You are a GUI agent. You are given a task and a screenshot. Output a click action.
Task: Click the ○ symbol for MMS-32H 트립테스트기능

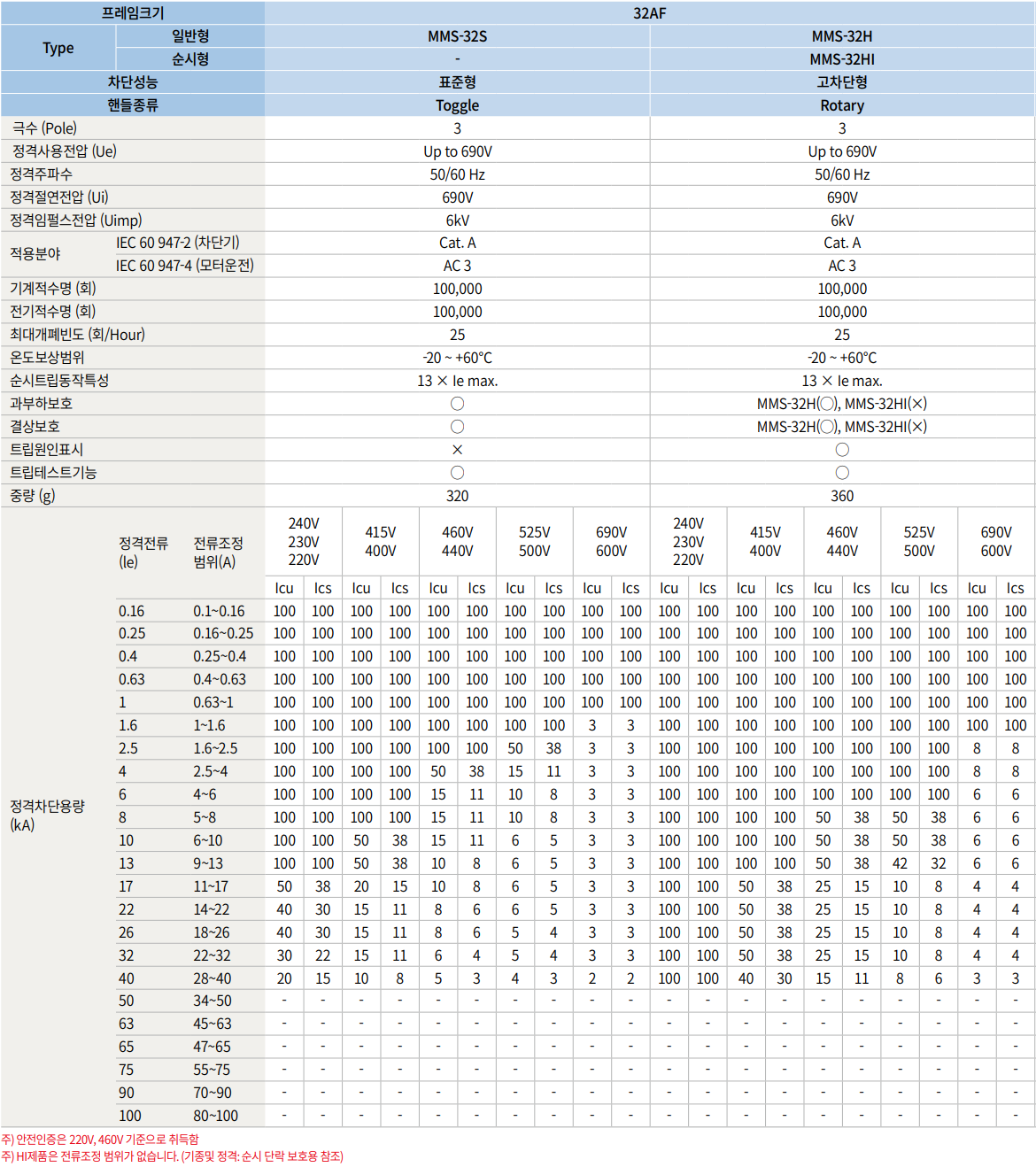(841, 472)
